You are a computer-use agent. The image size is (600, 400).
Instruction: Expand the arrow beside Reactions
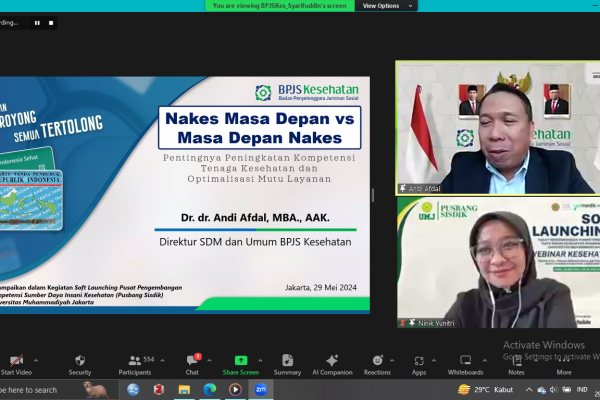pyautogui.click(x=392, y=361)
